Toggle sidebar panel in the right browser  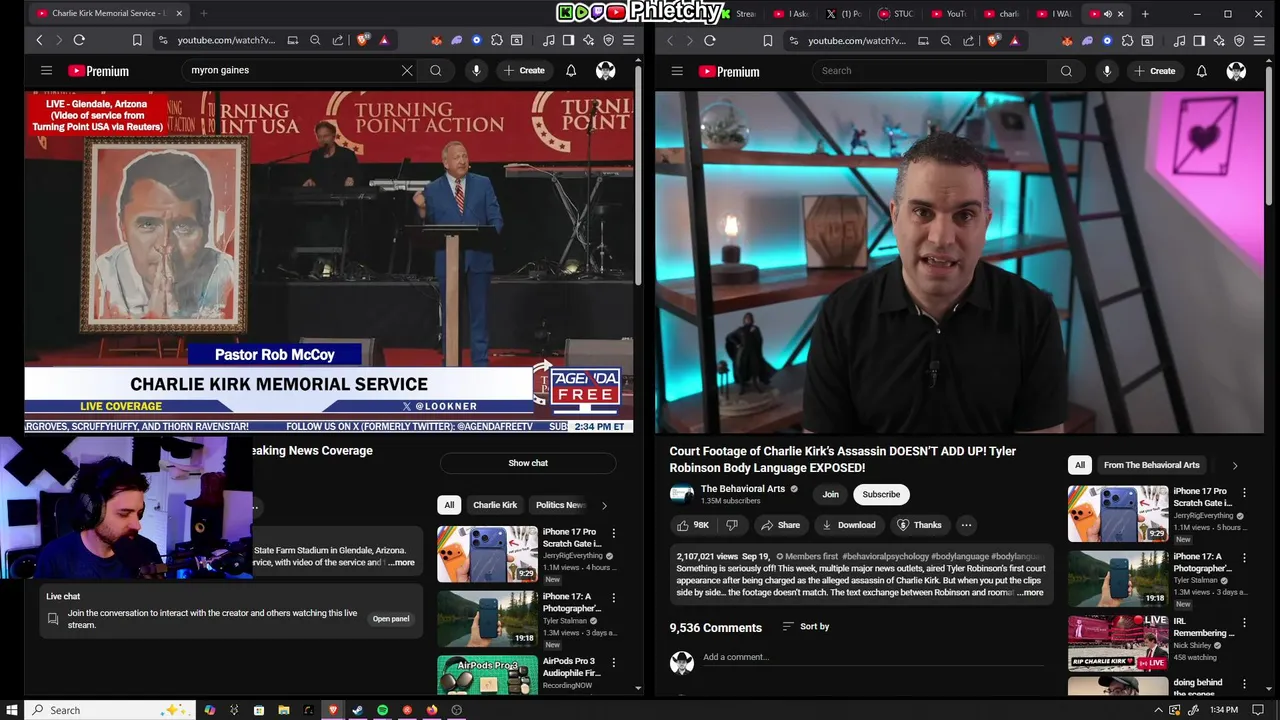point(1199,40)
